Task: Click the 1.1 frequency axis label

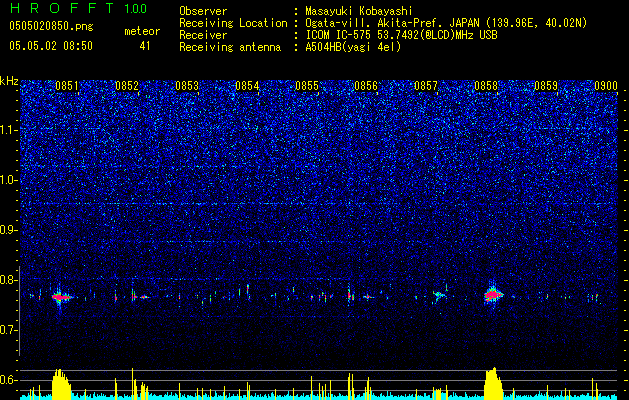Action: point(9,130)
